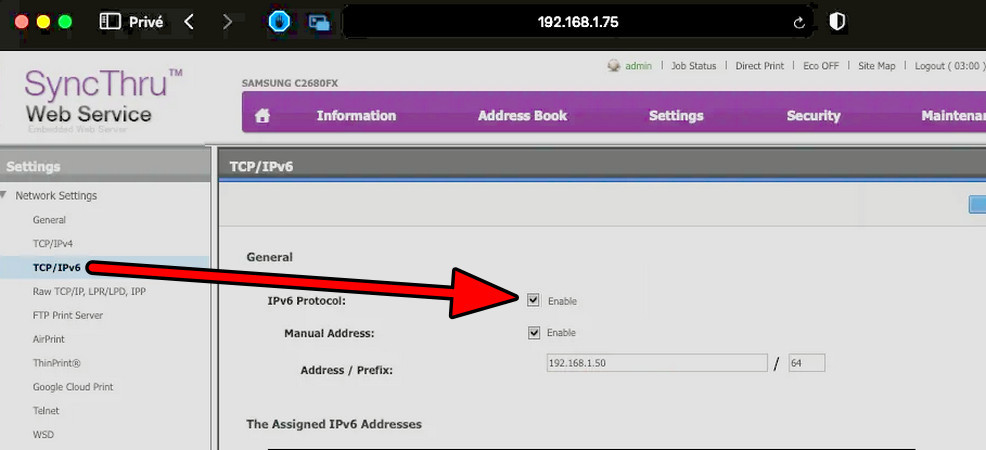Open AirPrint settings in sidebar
The height and width of the screenshot is (450, 986).
tap(48, 339)
